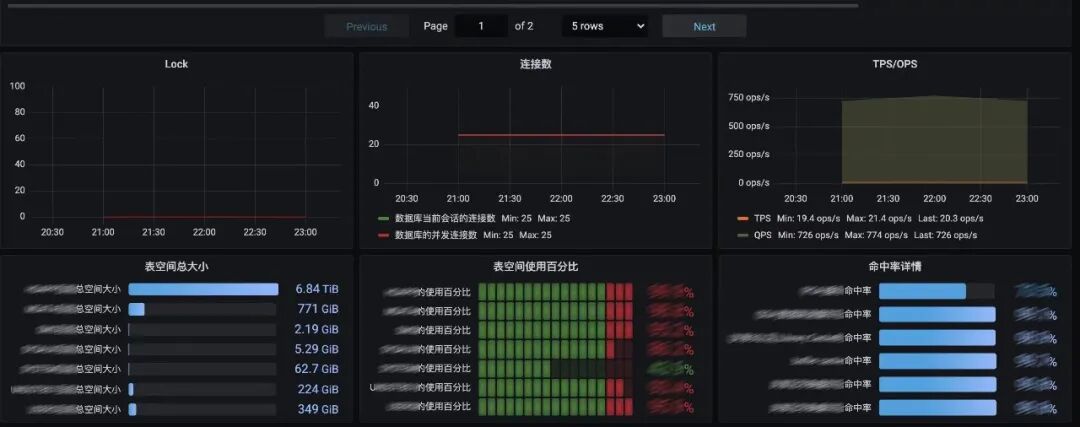Click the 771 GiB value
Screen dimensions: 1080x427
(x=318, y=309)
